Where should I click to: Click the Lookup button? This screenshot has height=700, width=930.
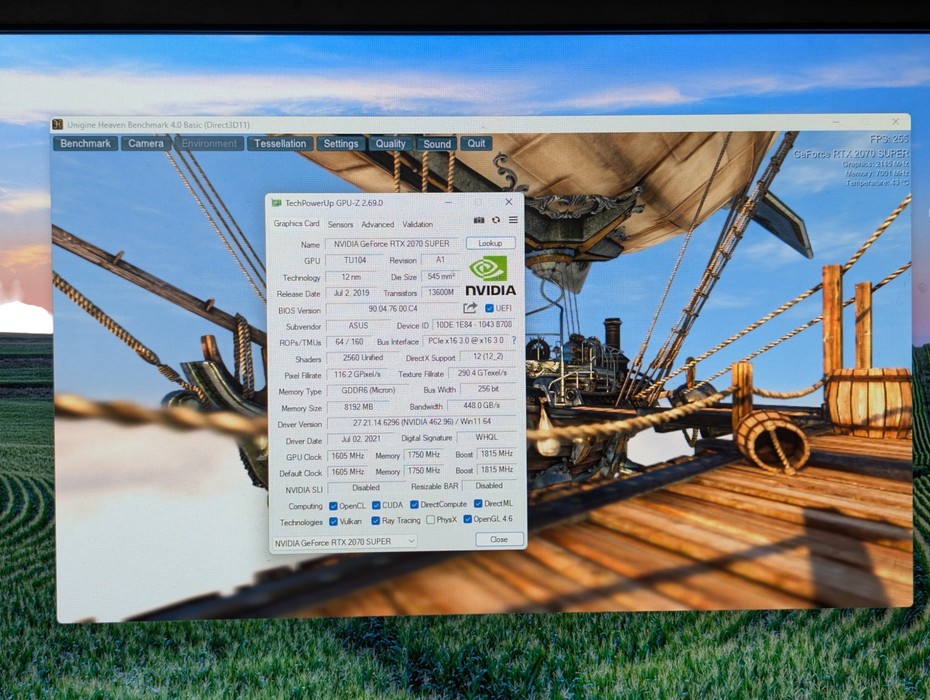point(491,243)
